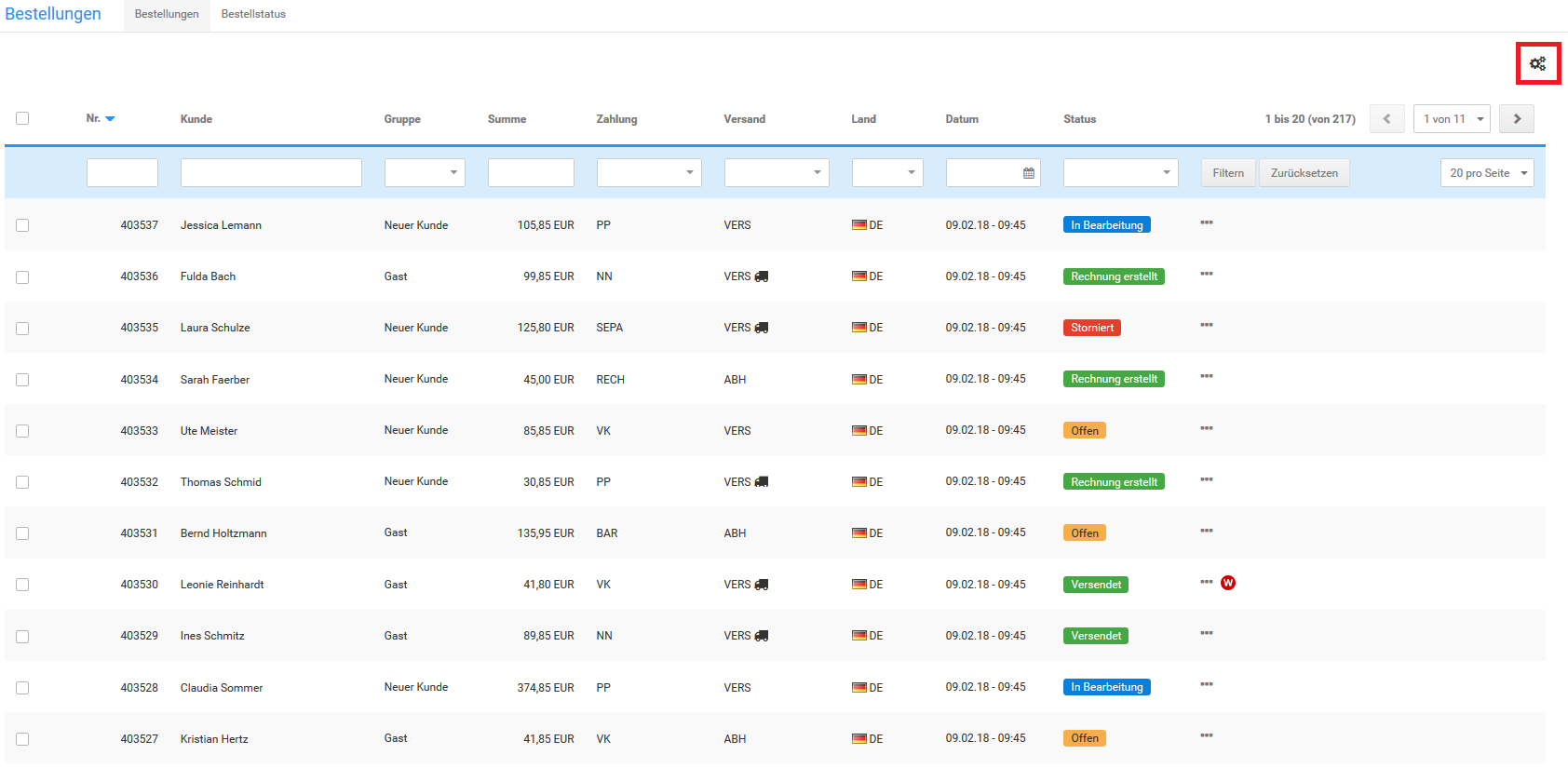Switch to the Bestellstatus tab
Screen dimensions: 1568x768
pyautogui.click(x=253, y=15)
